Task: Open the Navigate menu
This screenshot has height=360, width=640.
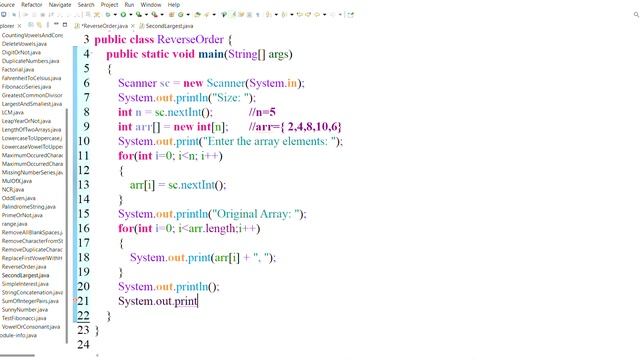Action: pos(60,4)
